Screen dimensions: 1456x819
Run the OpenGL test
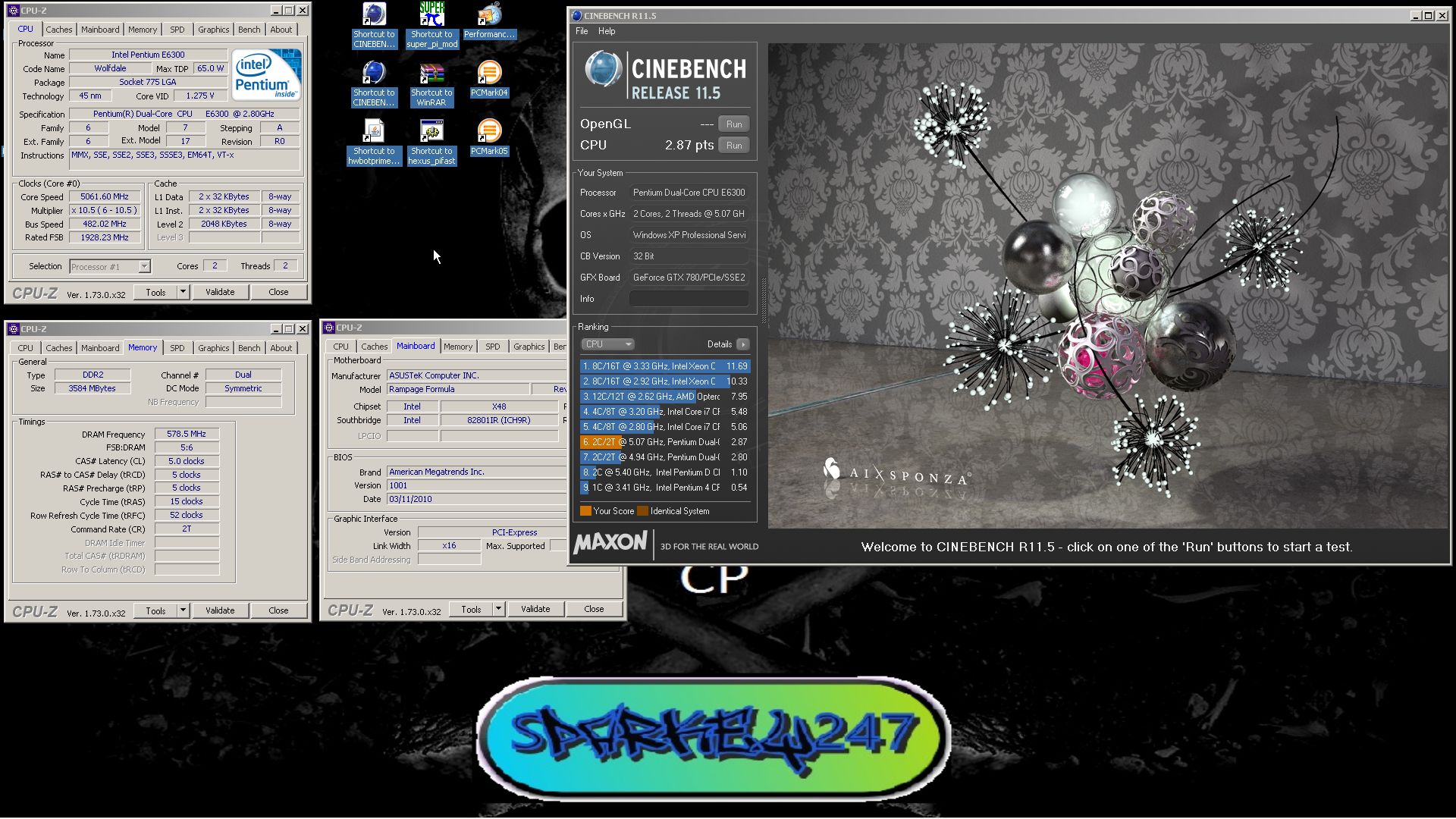coord(734,124)
